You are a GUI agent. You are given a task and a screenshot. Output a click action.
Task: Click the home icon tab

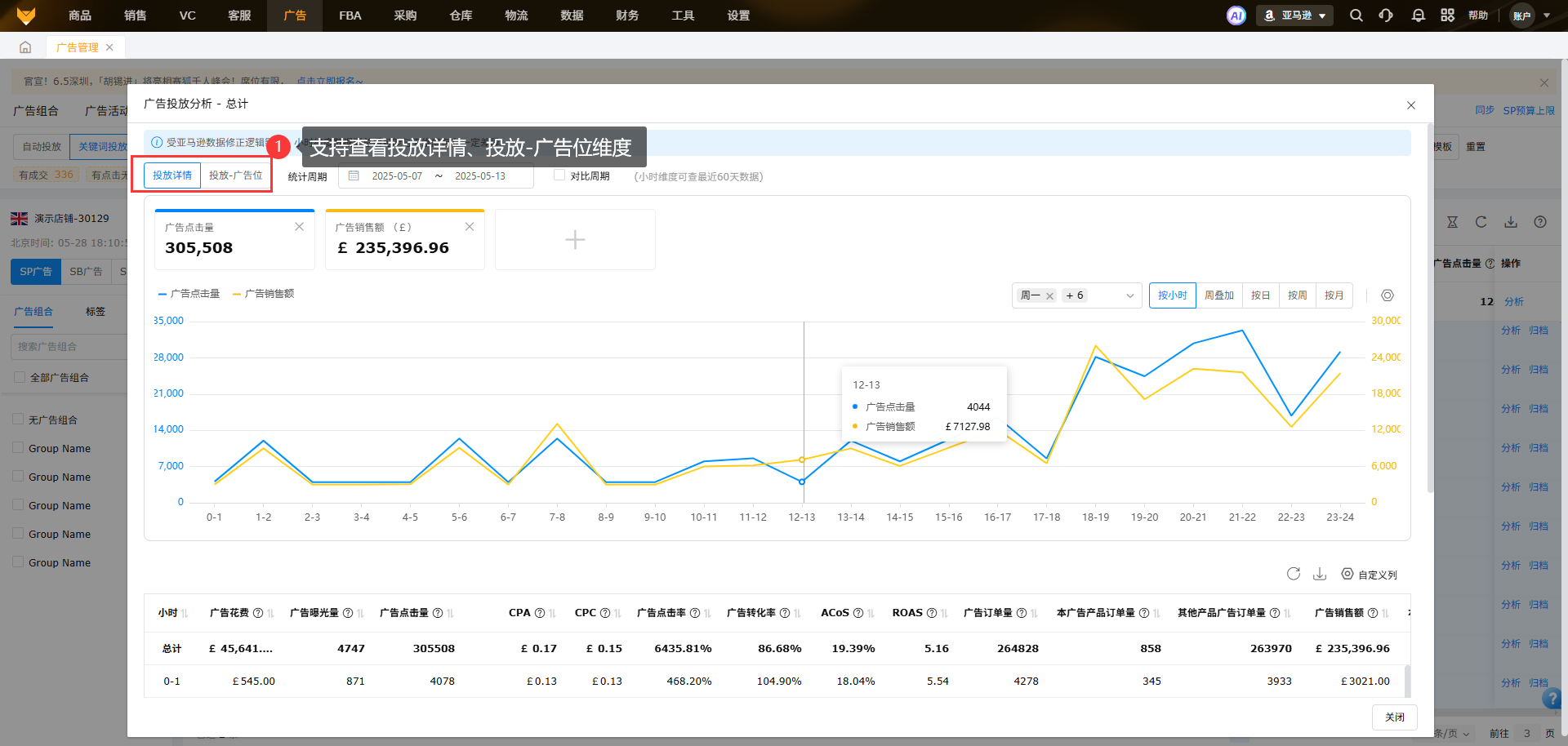[x=25, y=47]
